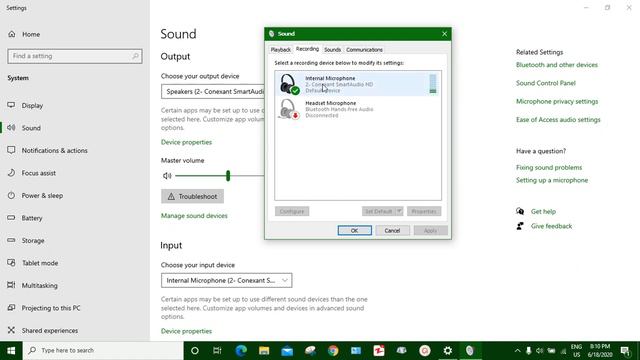Switch to Playback tab

point(281,50)
